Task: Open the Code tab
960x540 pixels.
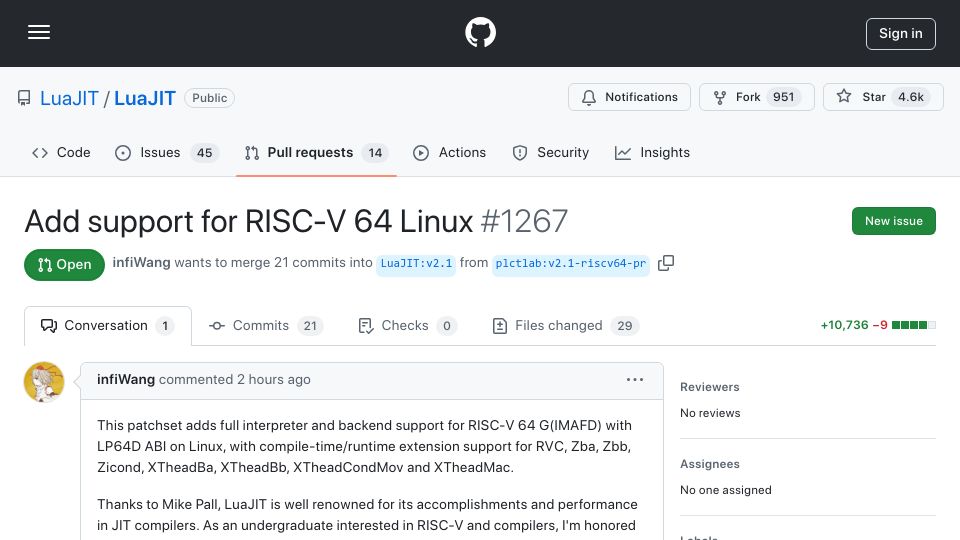Action: (x=61, y=152)
